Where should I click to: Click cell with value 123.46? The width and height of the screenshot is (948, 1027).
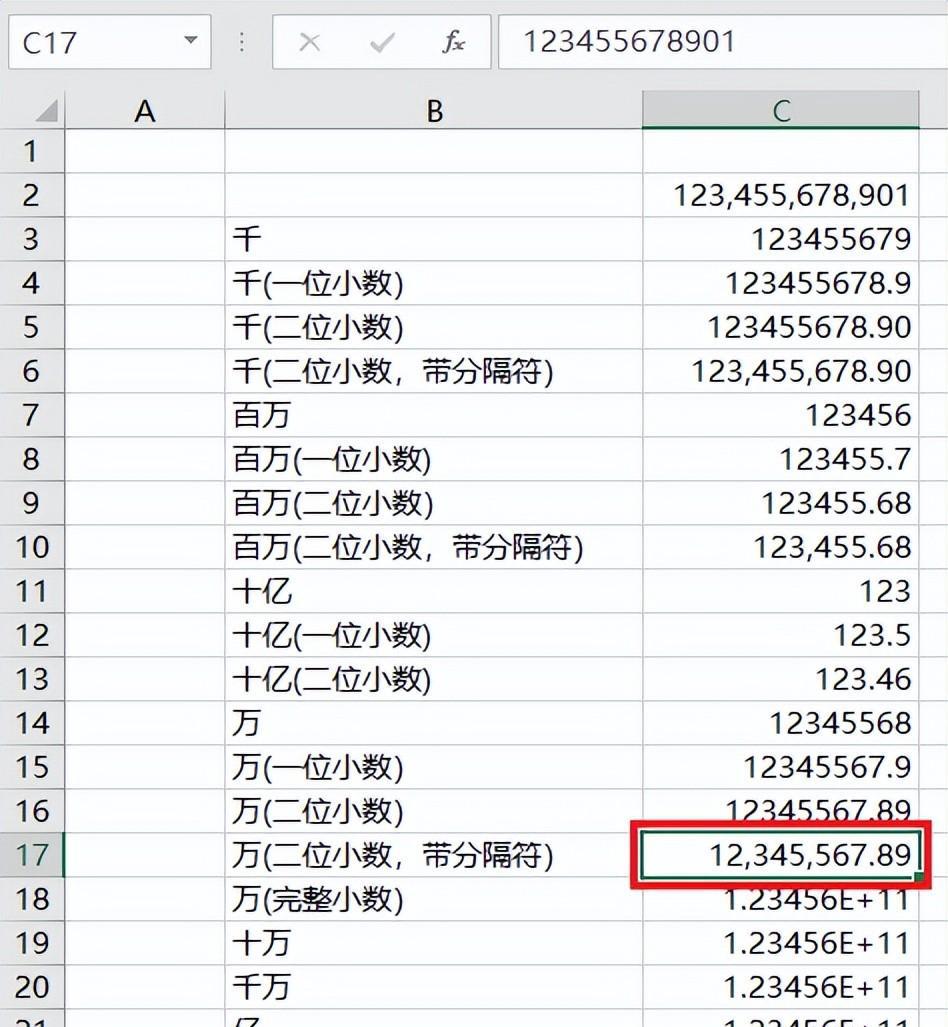click(x=781, y=679)
